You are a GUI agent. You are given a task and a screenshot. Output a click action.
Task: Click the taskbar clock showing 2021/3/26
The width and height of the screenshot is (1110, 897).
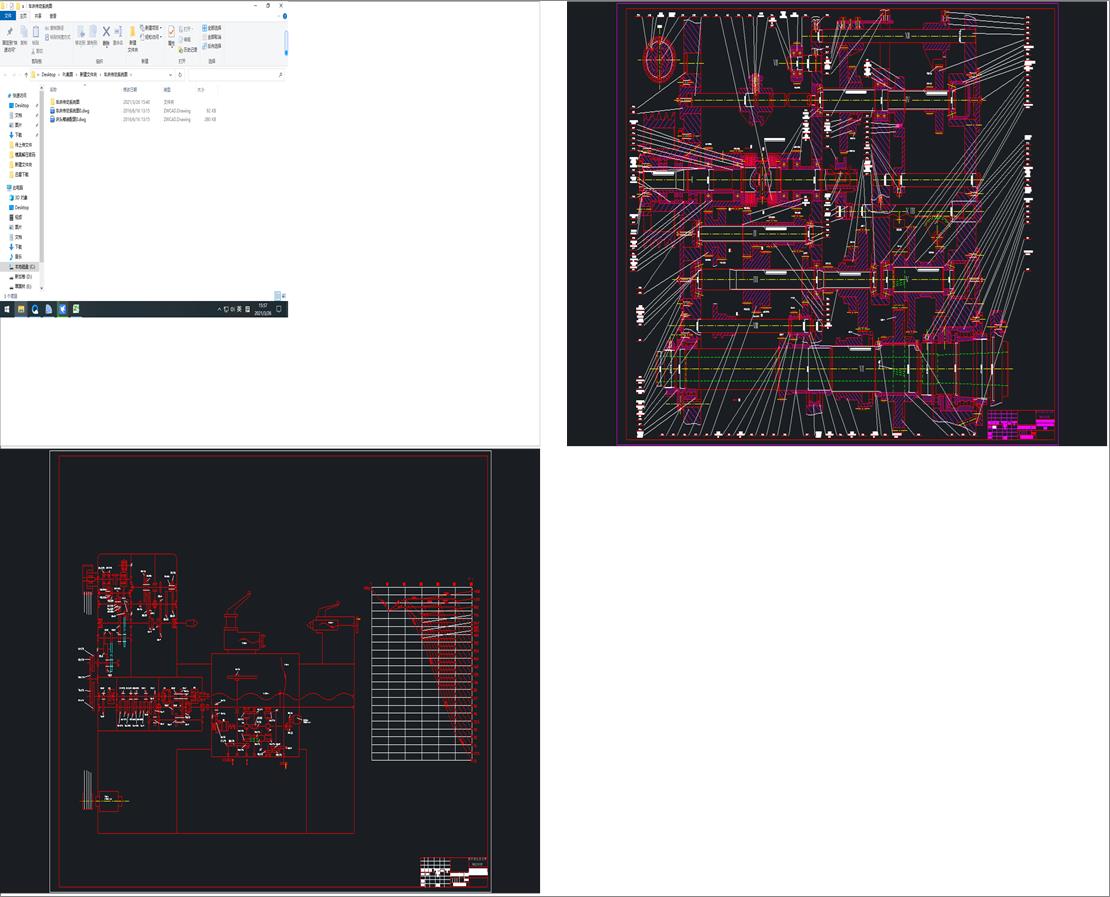[x=263, y=309]
